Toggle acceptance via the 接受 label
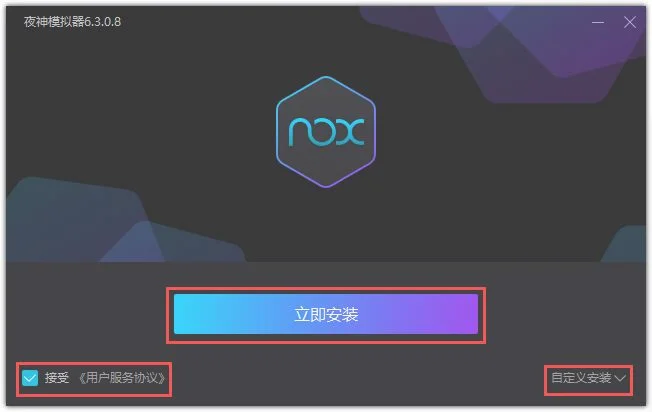The width and height of the screenshot is (652, 412). 57,378
